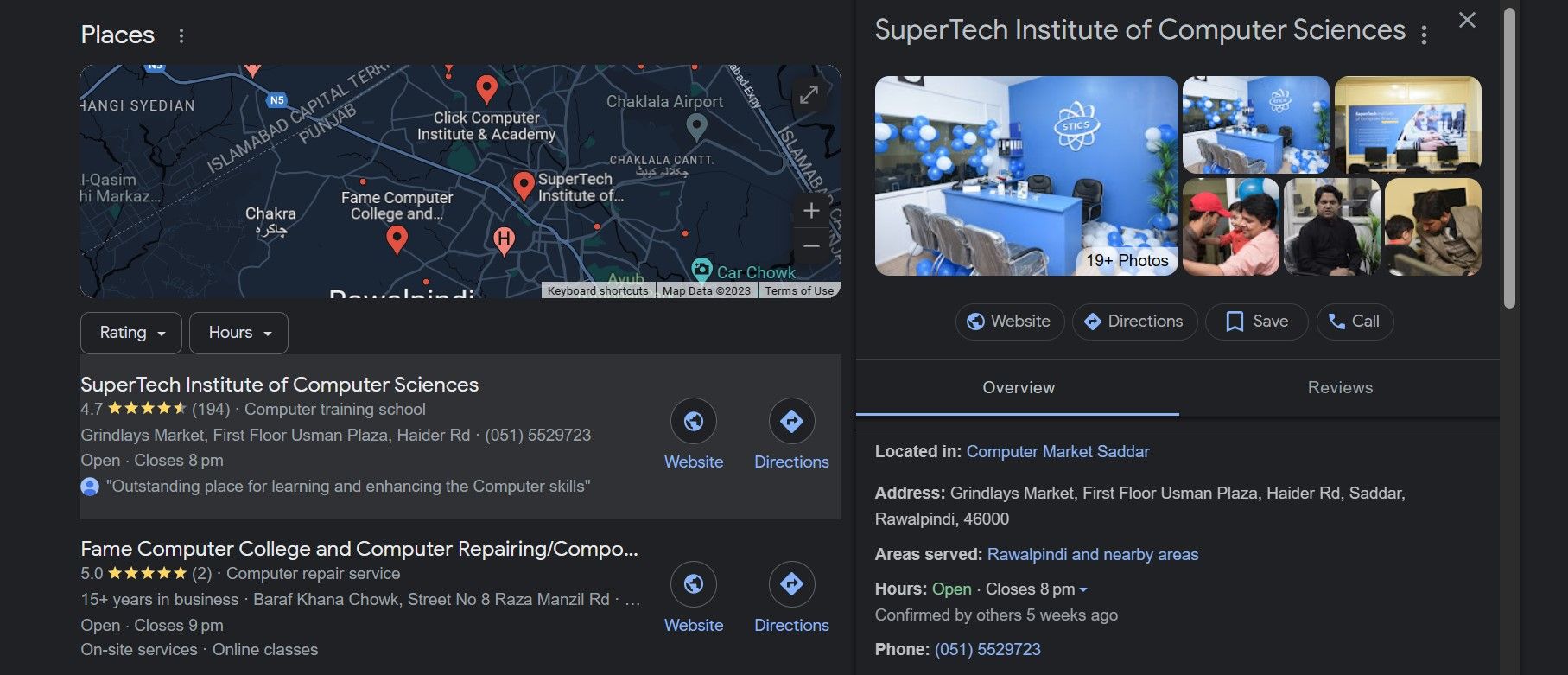Screen dimensions: 1568x675
Task: Zoom out on the map
Action: tap(811, 246)
